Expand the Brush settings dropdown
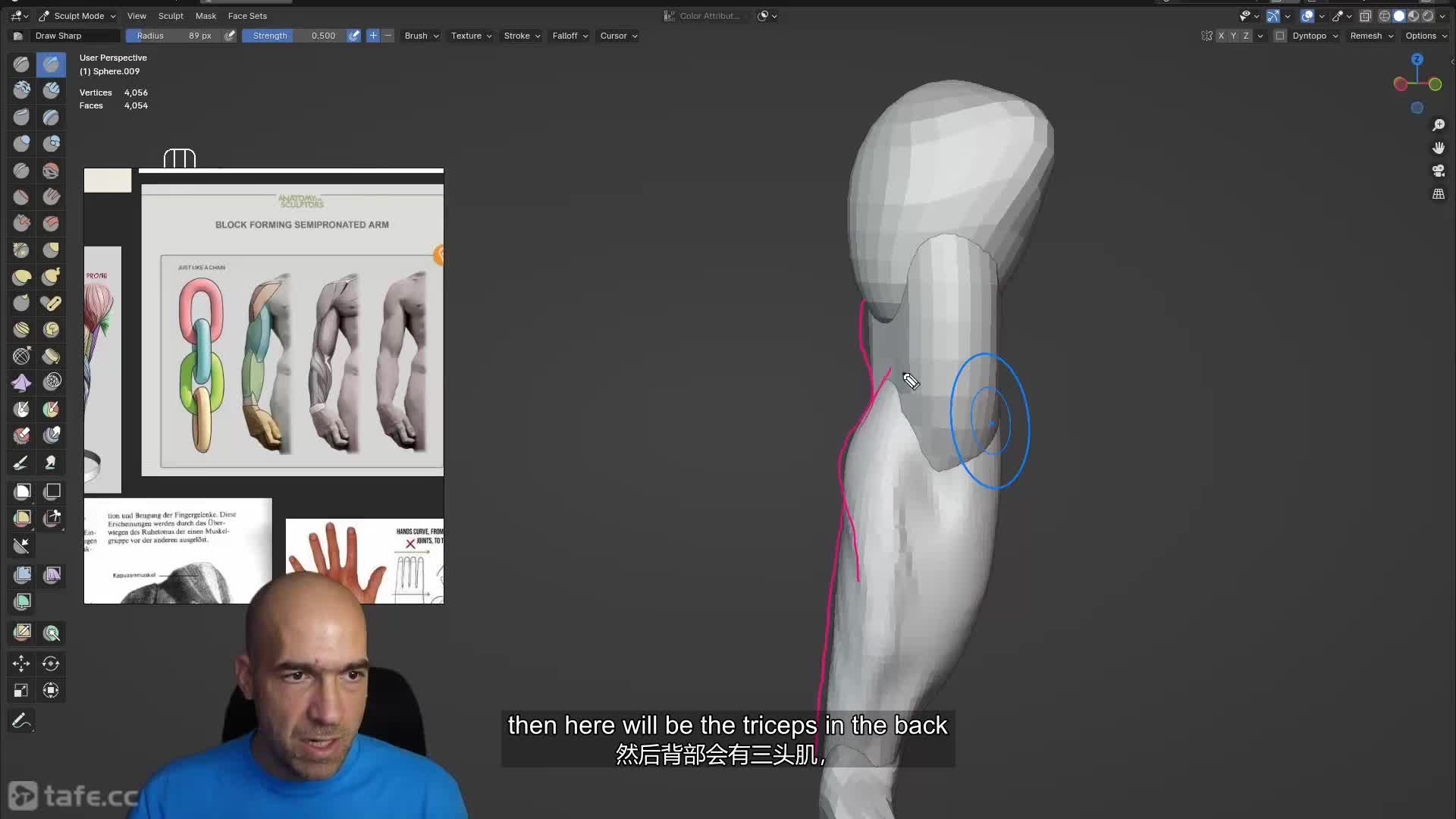The height and width of the screenshot is (819, 1456). [422, 36]
